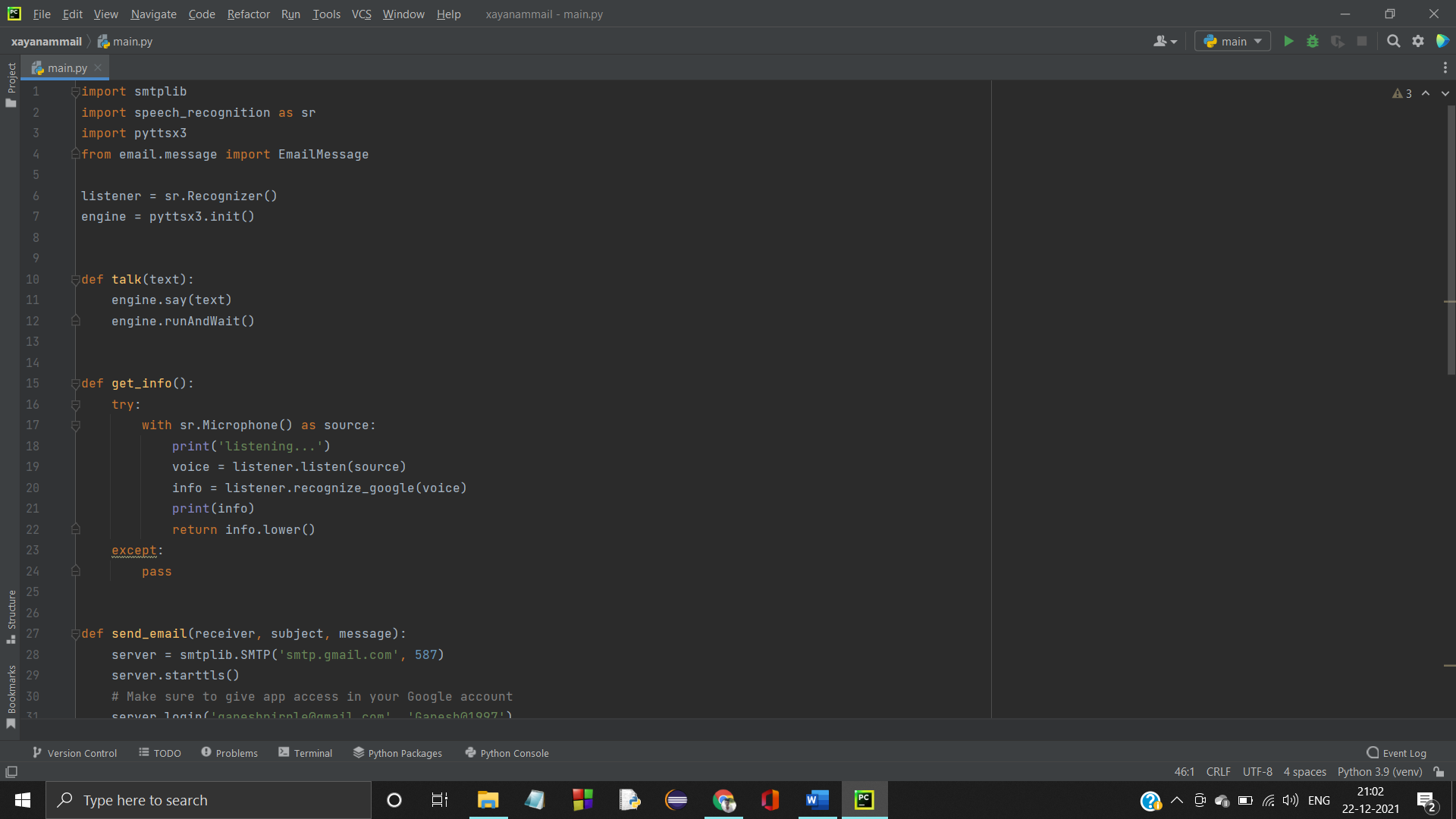This screenshot has height=819, width=1456.
Task: Open Search Everywhere magnifier
Action: pyautogui.click(x=1394, y=41)
